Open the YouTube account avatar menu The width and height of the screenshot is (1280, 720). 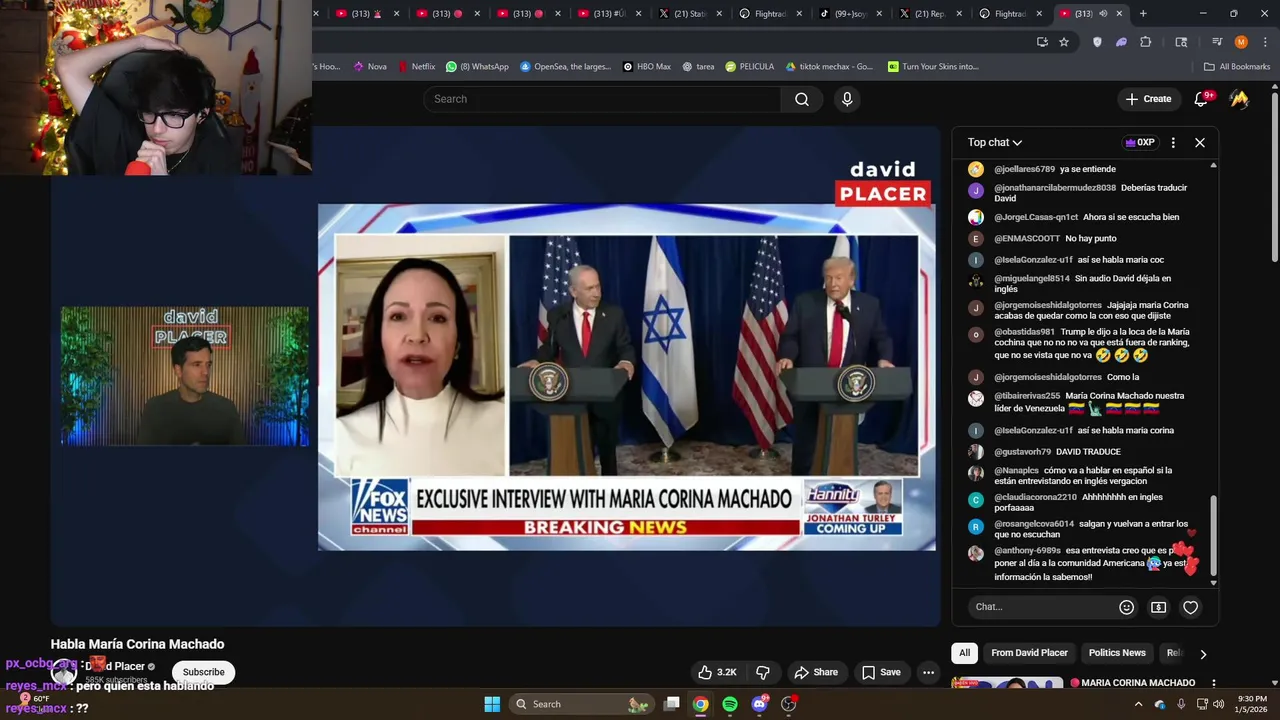tap(1239, 99)
